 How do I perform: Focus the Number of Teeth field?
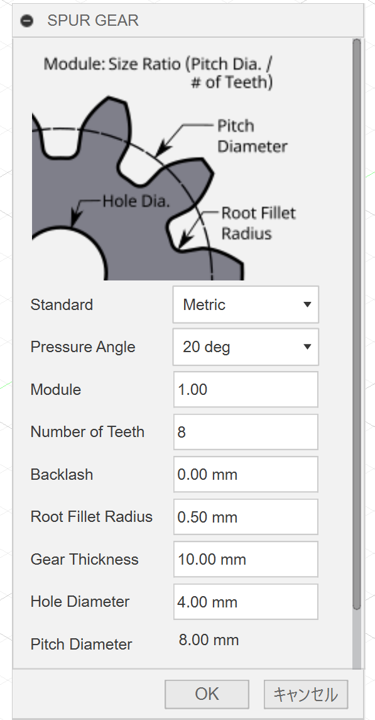tap(246, 432)
